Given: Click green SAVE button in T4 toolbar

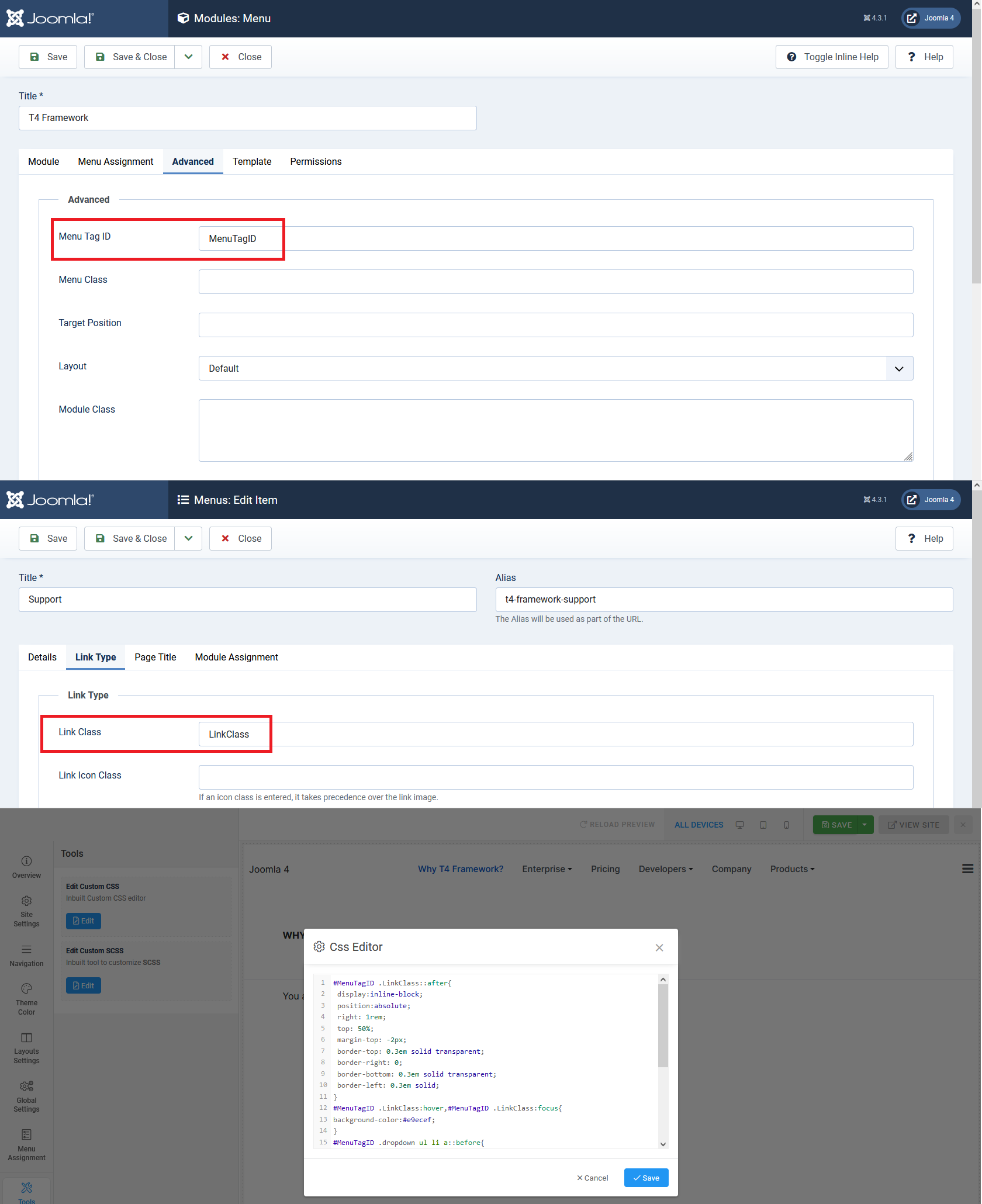Looking at the screenshot, I should (835, 825).
